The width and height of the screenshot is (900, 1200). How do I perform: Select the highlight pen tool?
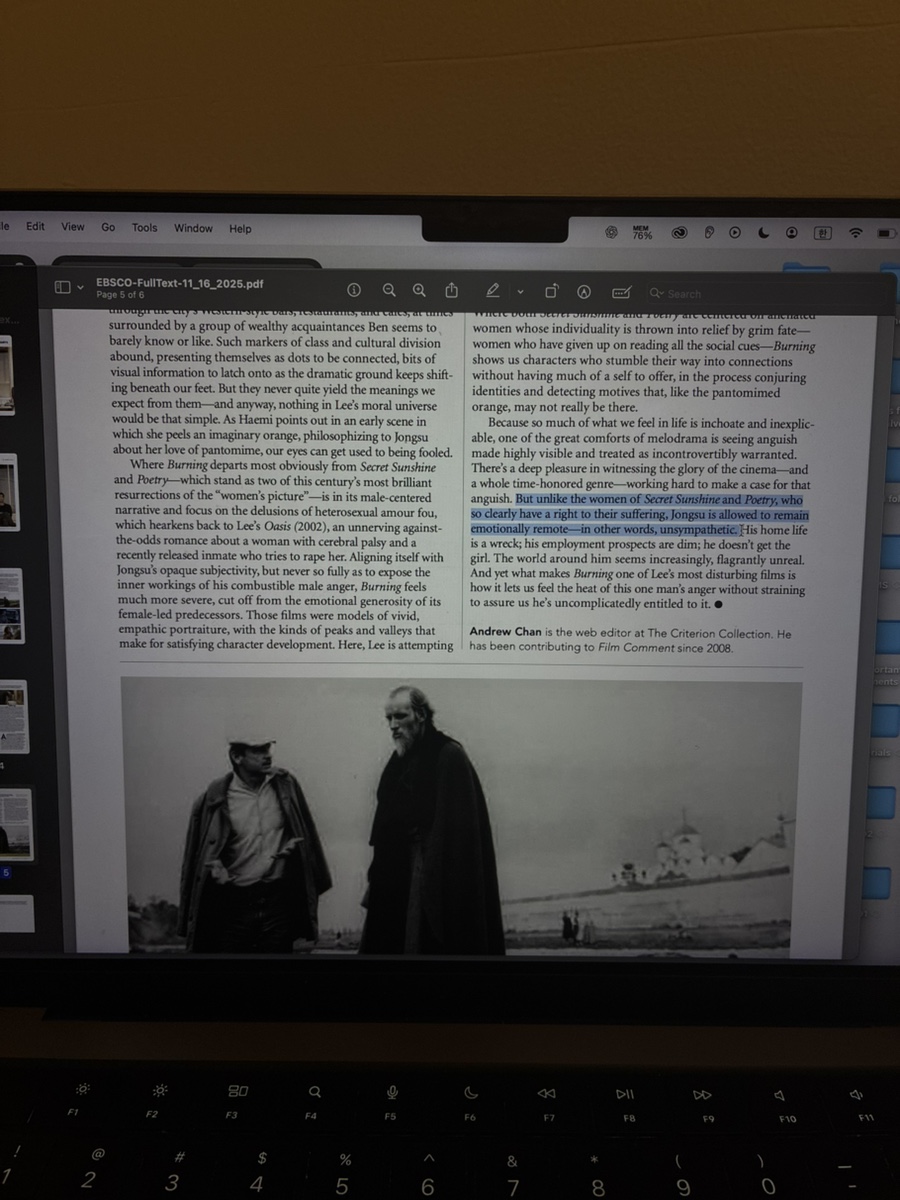(492, 291)
